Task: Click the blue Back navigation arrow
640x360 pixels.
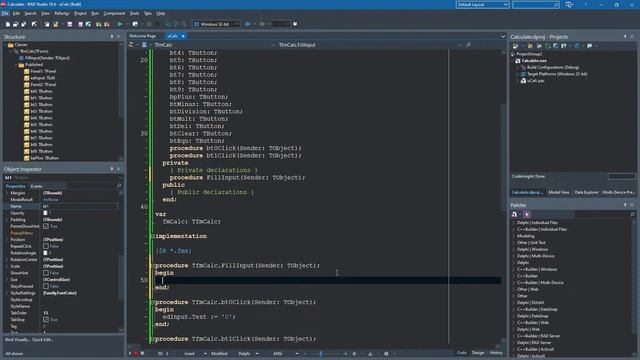Action: [247, 24]
